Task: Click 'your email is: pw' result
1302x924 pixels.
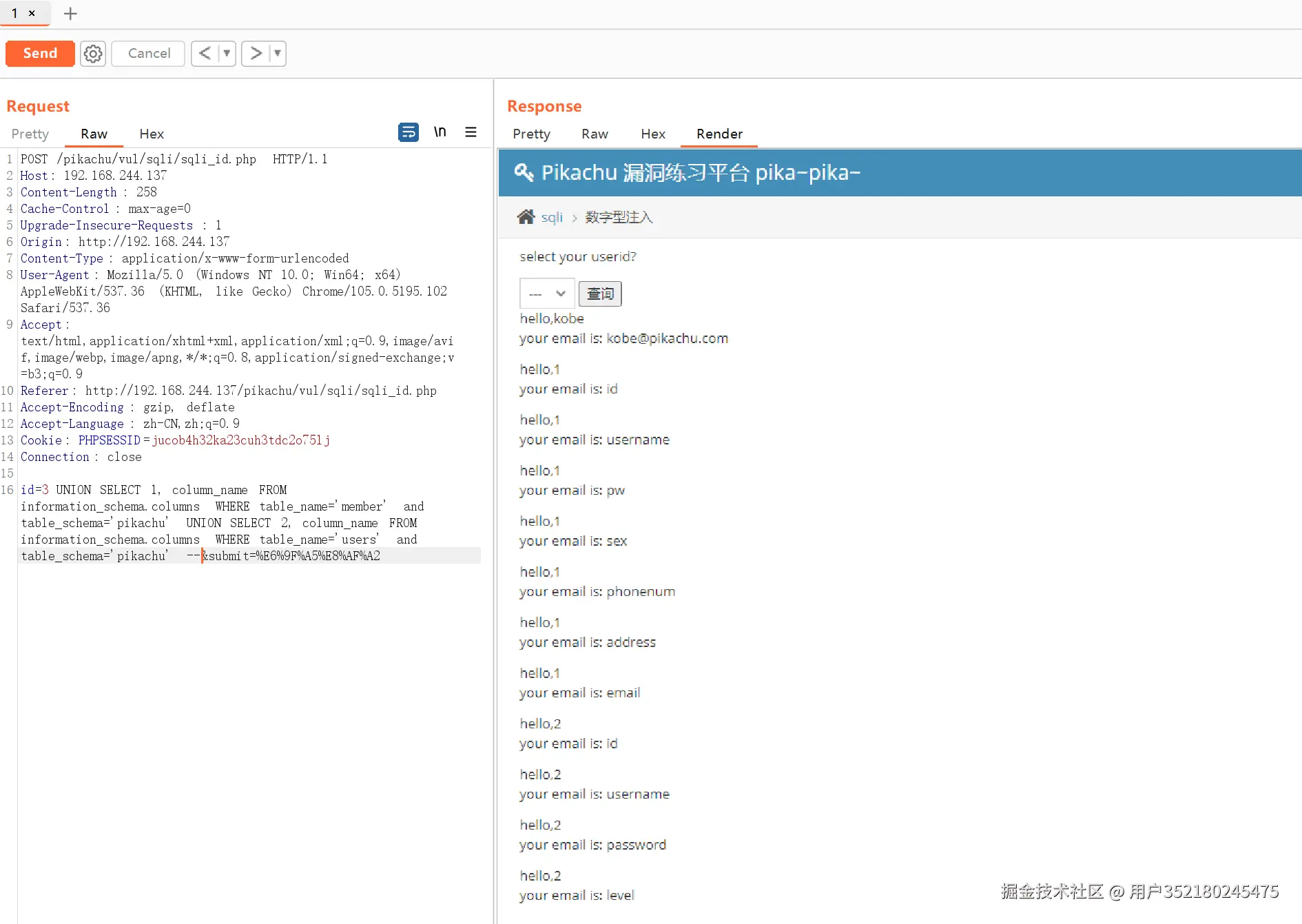Action: point(572,491)
